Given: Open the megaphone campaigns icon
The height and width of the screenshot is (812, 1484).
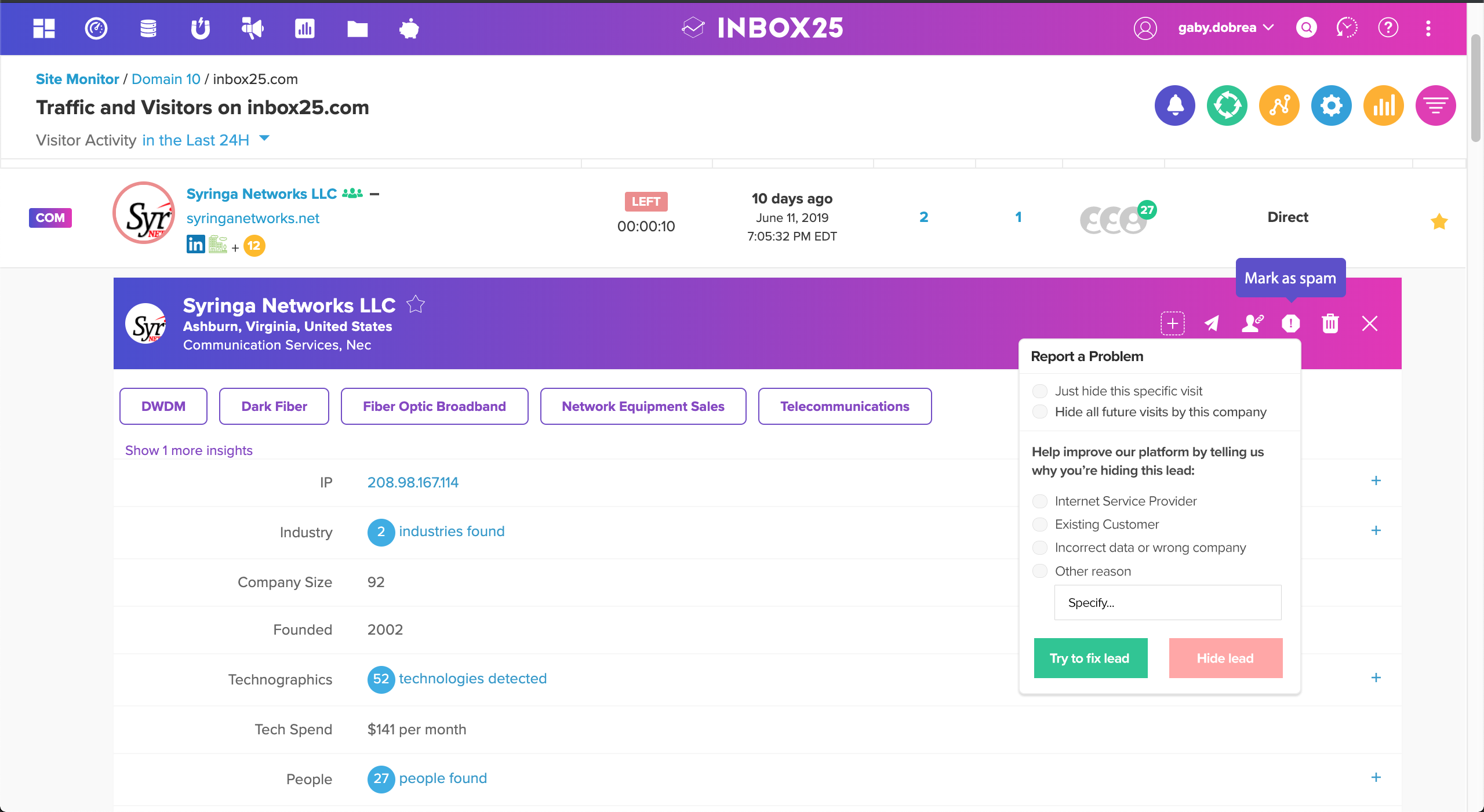Looking at the screenshot, I should (x=252, y=28).
